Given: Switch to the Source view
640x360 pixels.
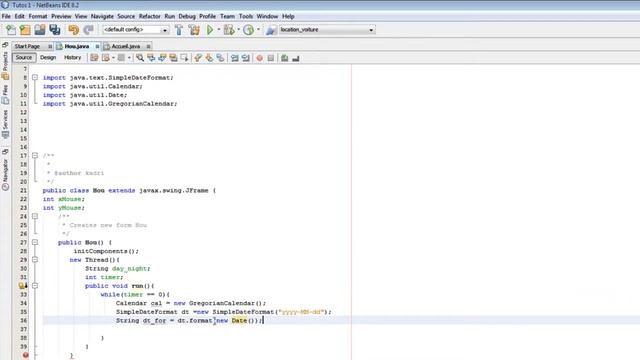Looking at the screenshot, I should pyautogui.click(x=24, y=58).
